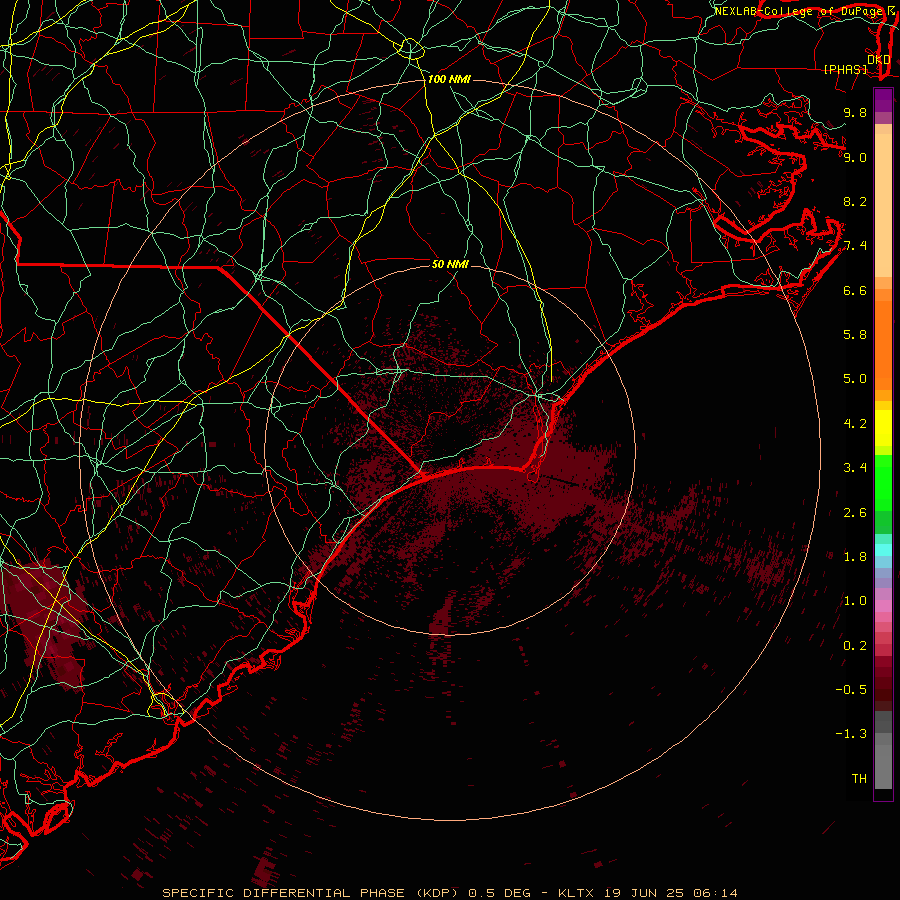Image resolution: width=900 pixels, height=900 pixels.
Task: Click the 100 NMI range ring label
Action: click(449, 79)
